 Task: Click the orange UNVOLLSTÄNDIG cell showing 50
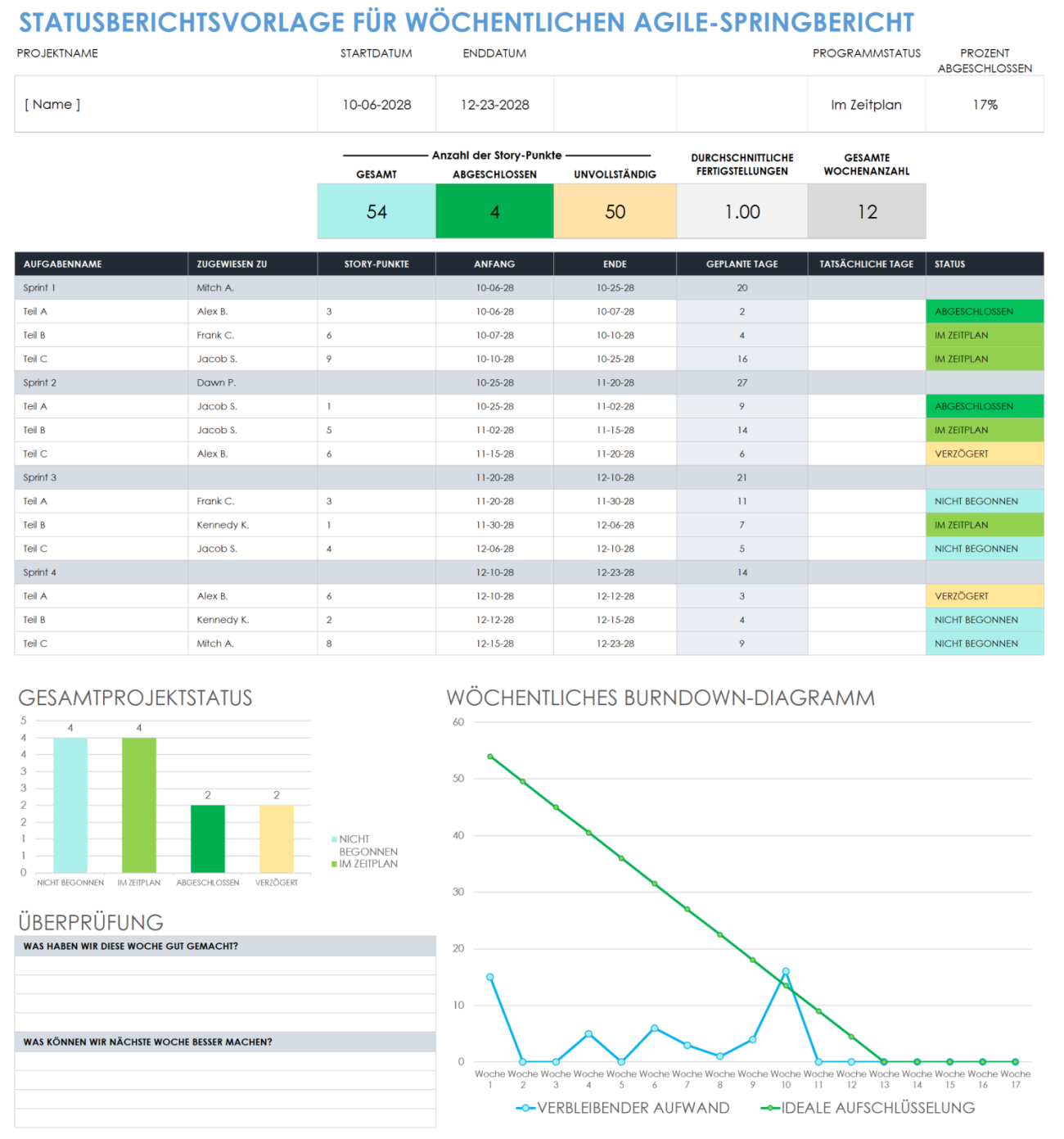[615, 211]
